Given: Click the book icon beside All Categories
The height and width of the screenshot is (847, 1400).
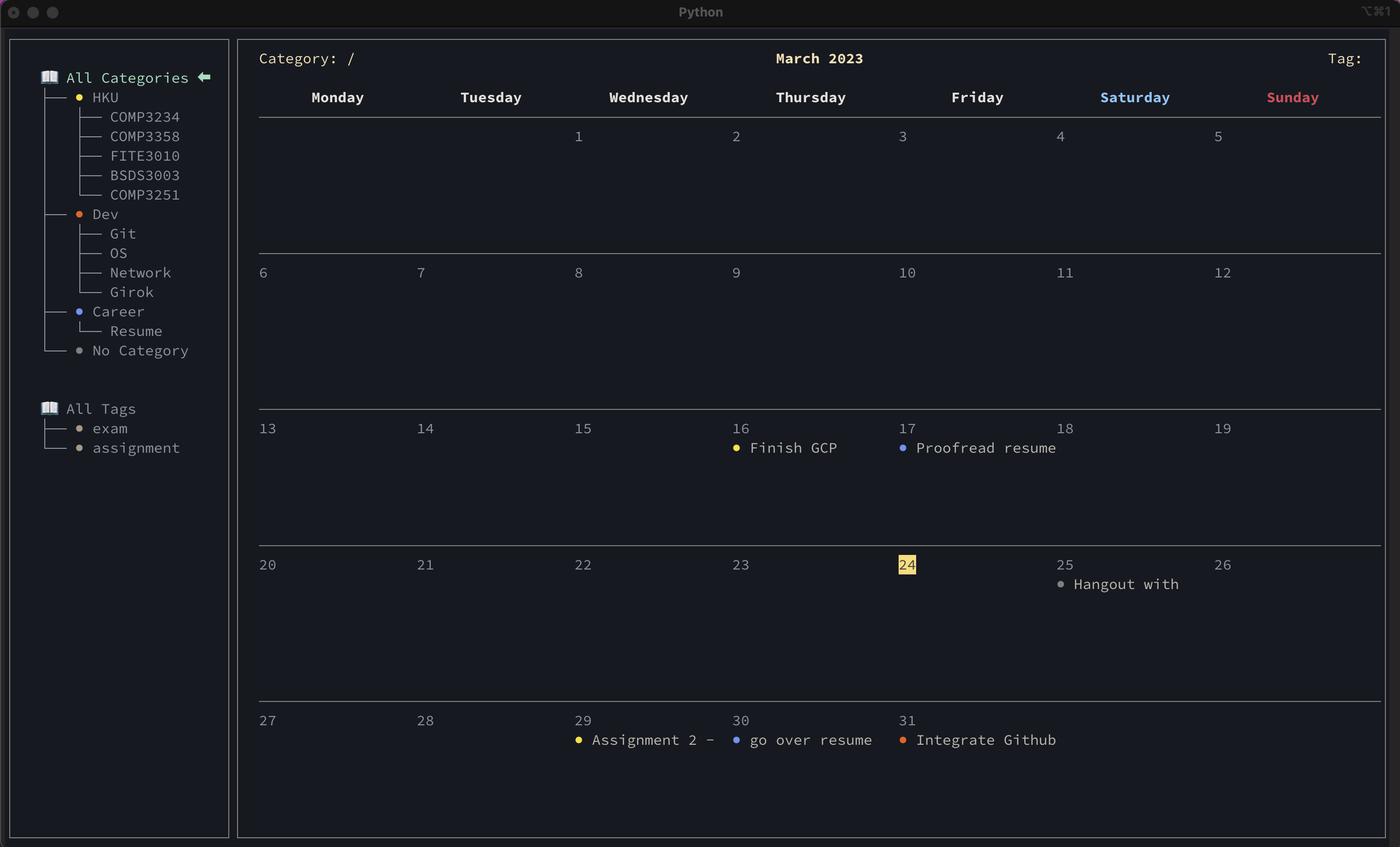Looking at the screenshot, I should 50,77.
